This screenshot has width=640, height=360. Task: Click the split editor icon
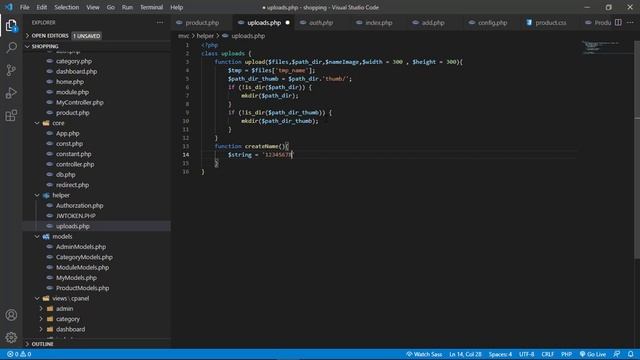point(618,22)
